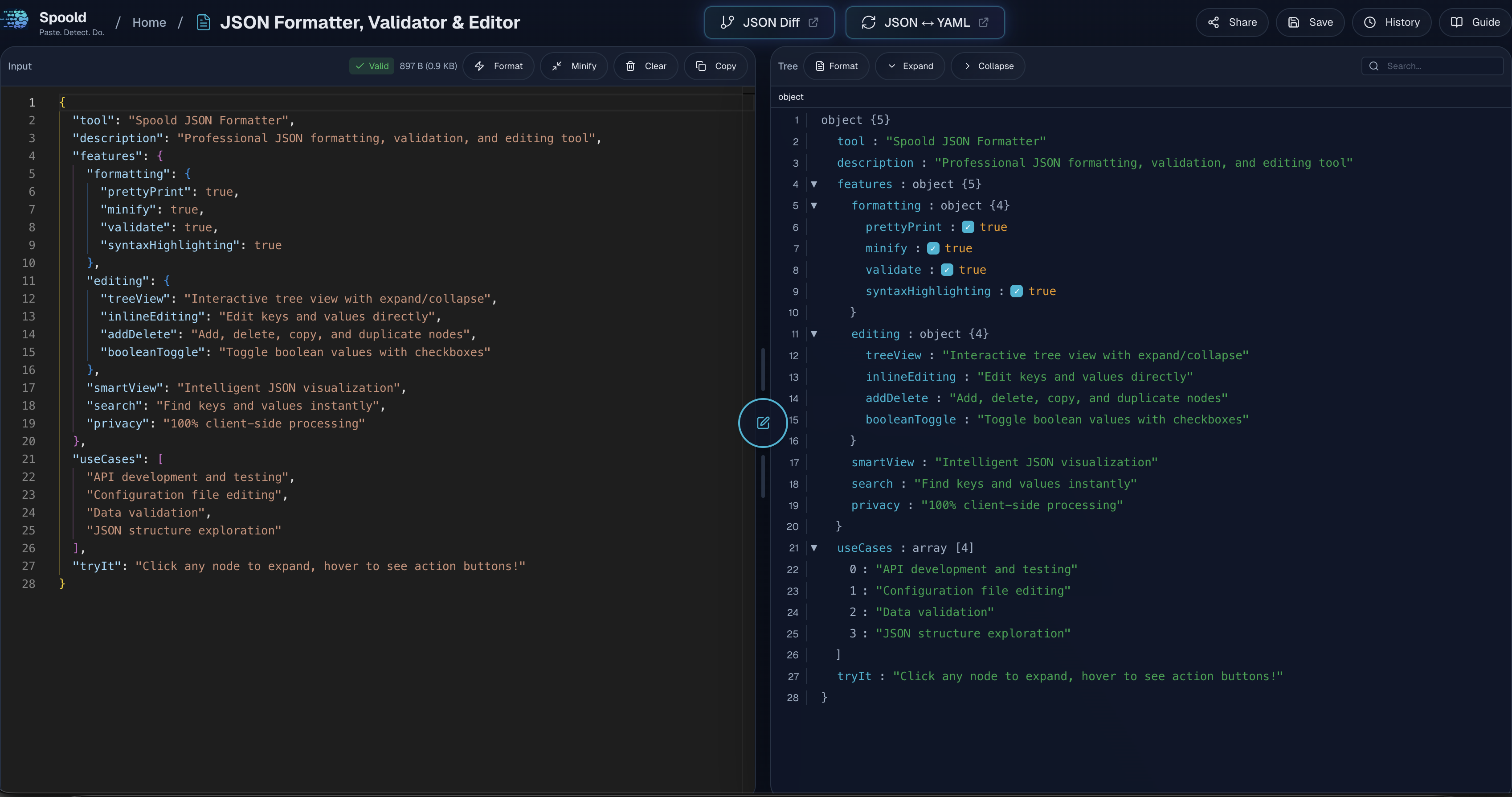Open the Guide book icon

pyautogui.click(x=1456, y=22)
